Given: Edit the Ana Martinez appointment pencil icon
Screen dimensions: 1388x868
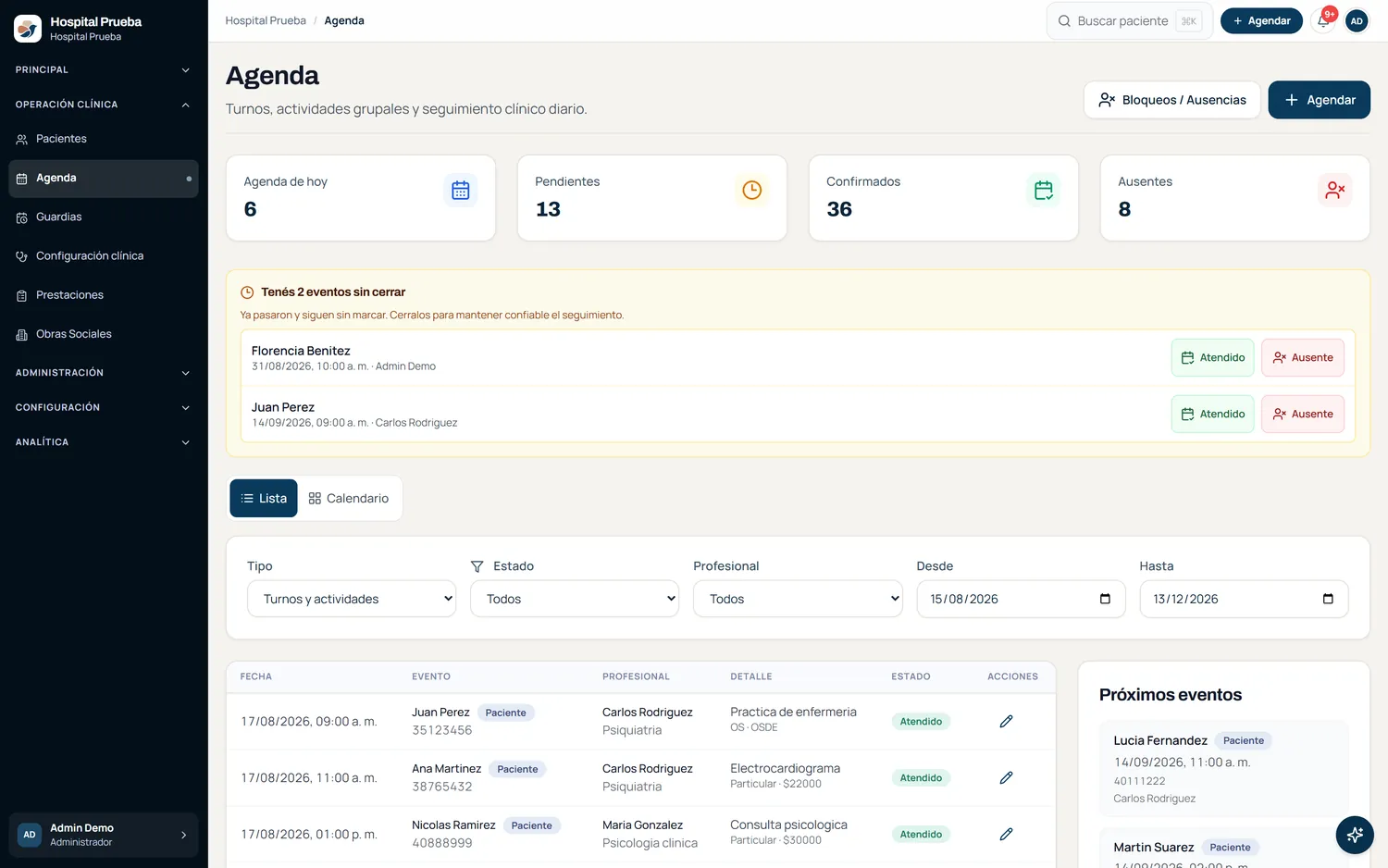Looking at the screenshot, I should pos(1006,777).
